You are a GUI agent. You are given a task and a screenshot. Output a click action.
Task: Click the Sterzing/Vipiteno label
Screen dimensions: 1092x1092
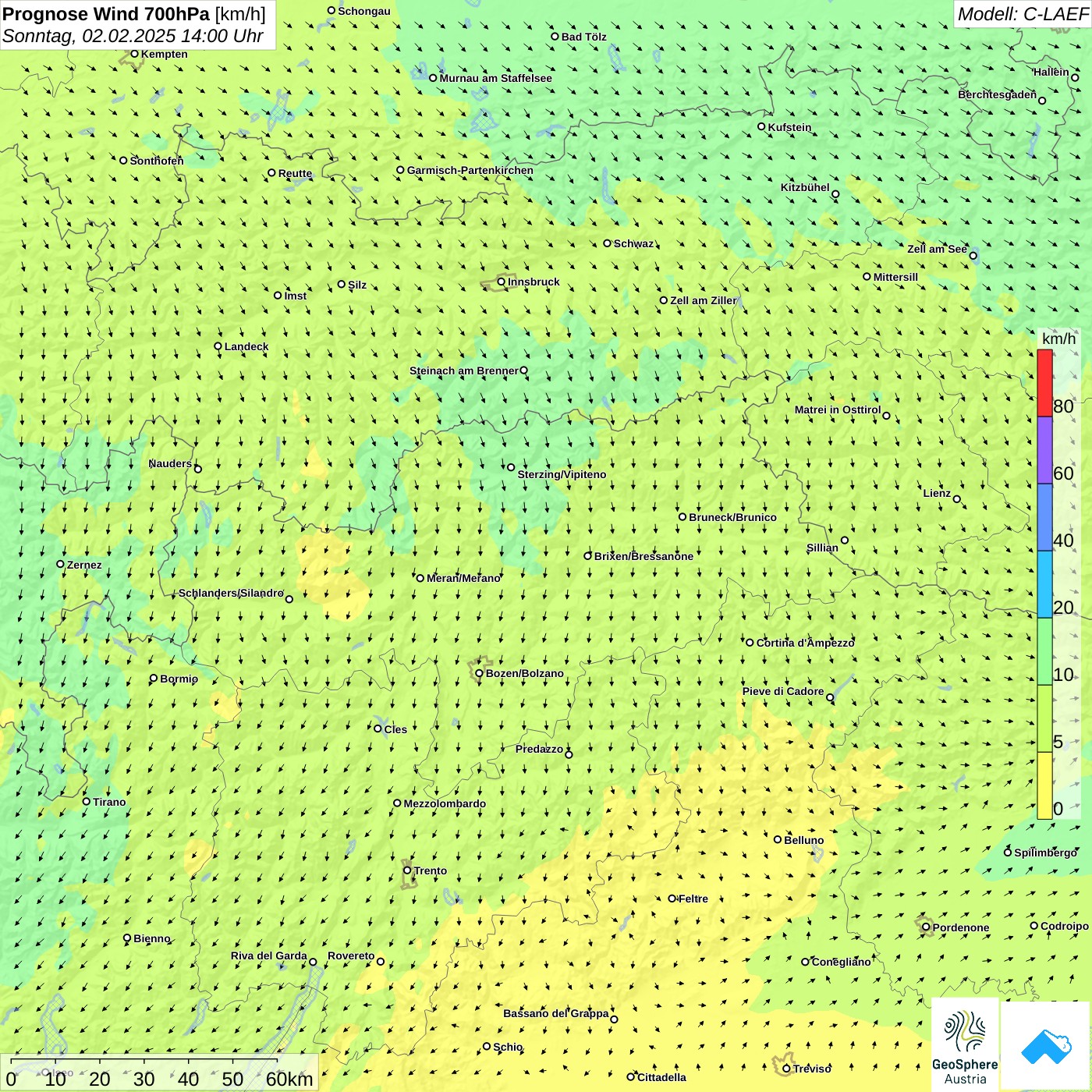[562, 474]
